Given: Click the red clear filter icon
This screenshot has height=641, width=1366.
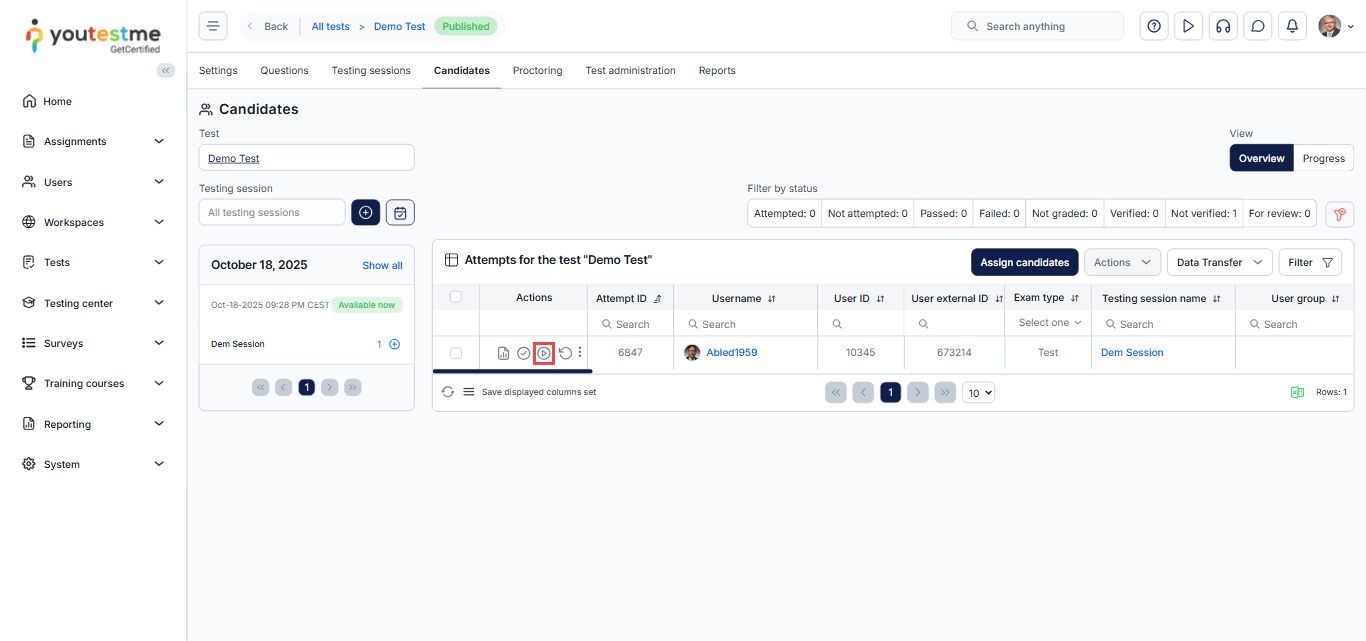Looking at the screenshot, I should pos(1339,213).
